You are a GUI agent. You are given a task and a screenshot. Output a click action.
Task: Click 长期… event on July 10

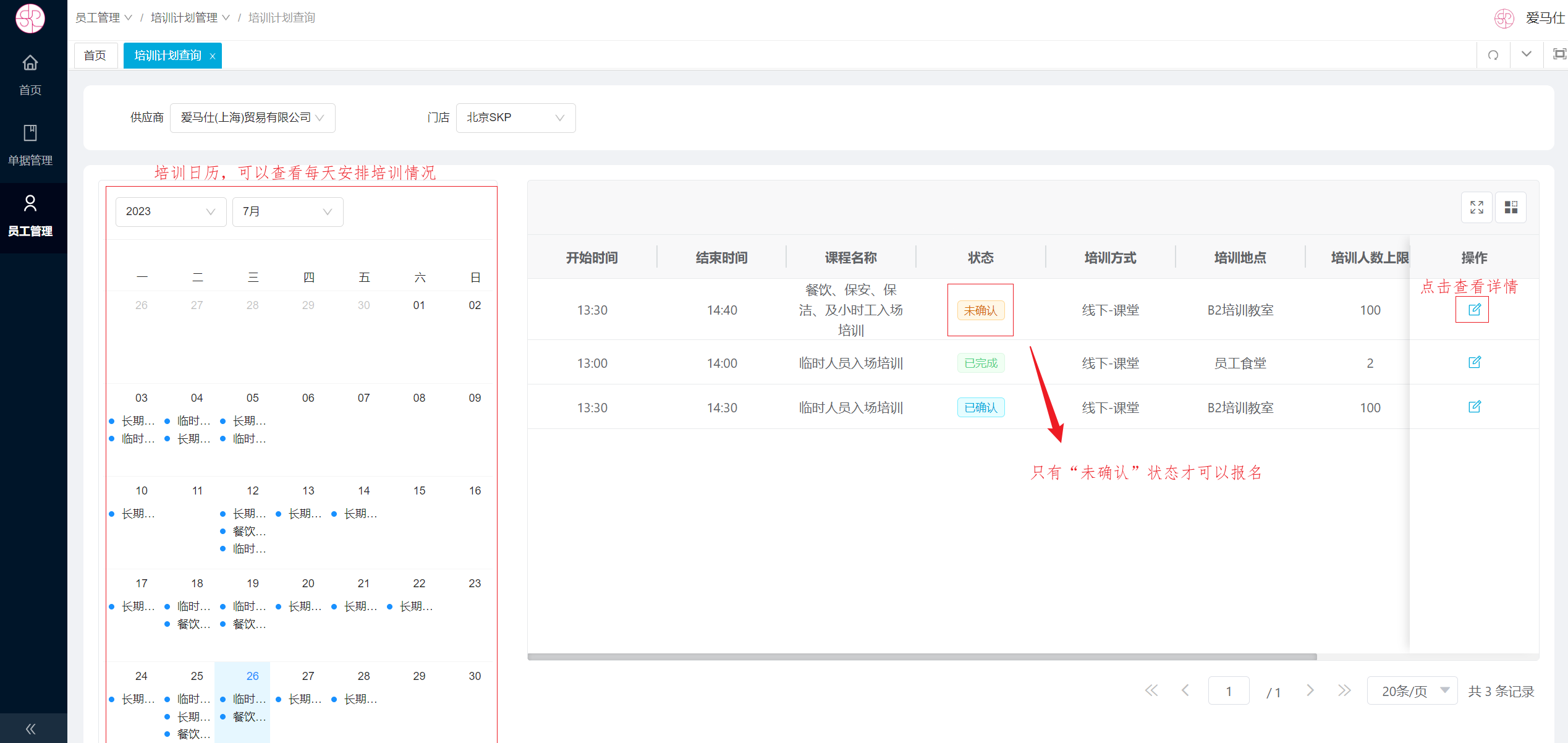[x=132, y=514]
